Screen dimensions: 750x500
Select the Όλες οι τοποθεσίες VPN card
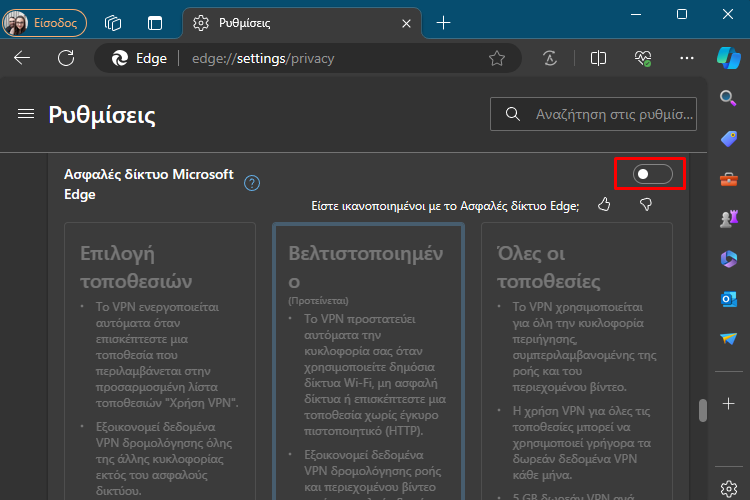[x=577, y=361]
